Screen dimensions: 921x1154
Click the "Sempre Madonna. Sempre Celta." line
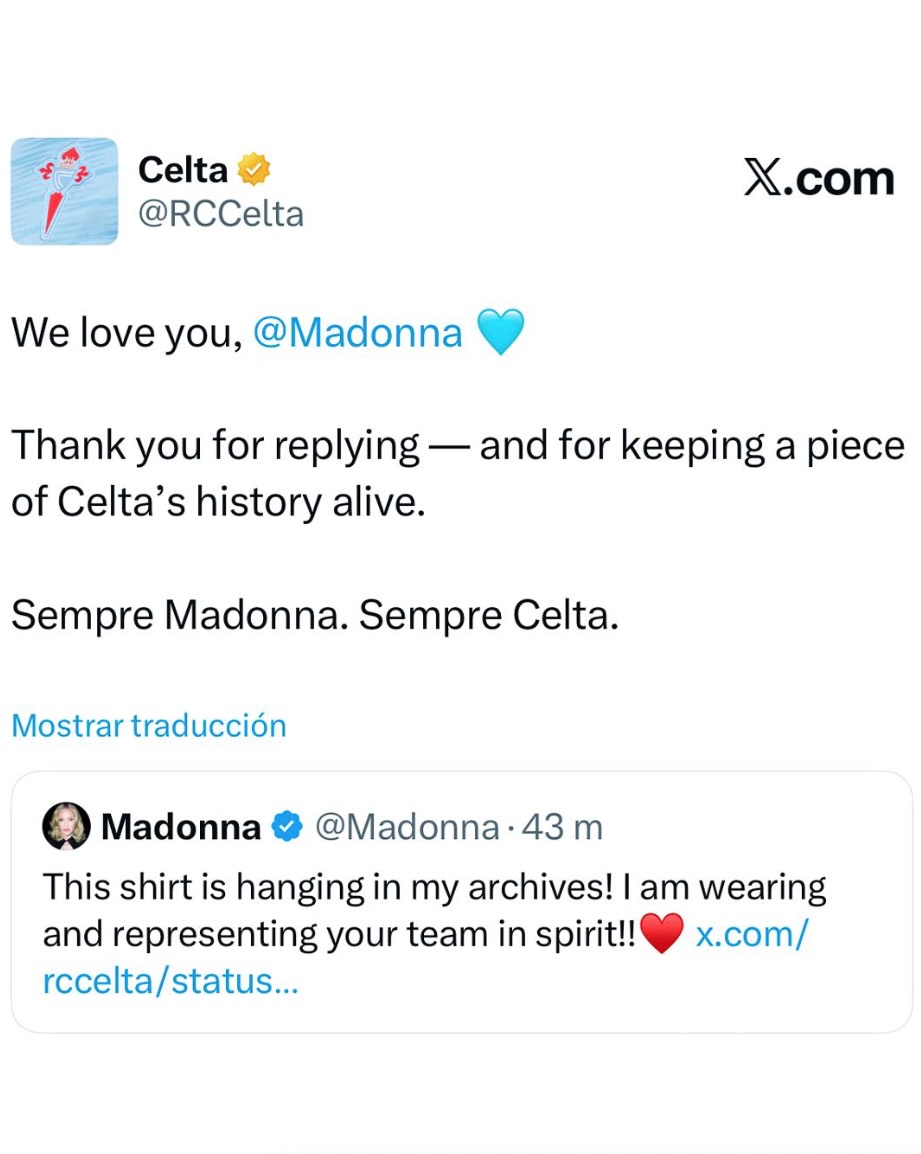click(315, 616)
